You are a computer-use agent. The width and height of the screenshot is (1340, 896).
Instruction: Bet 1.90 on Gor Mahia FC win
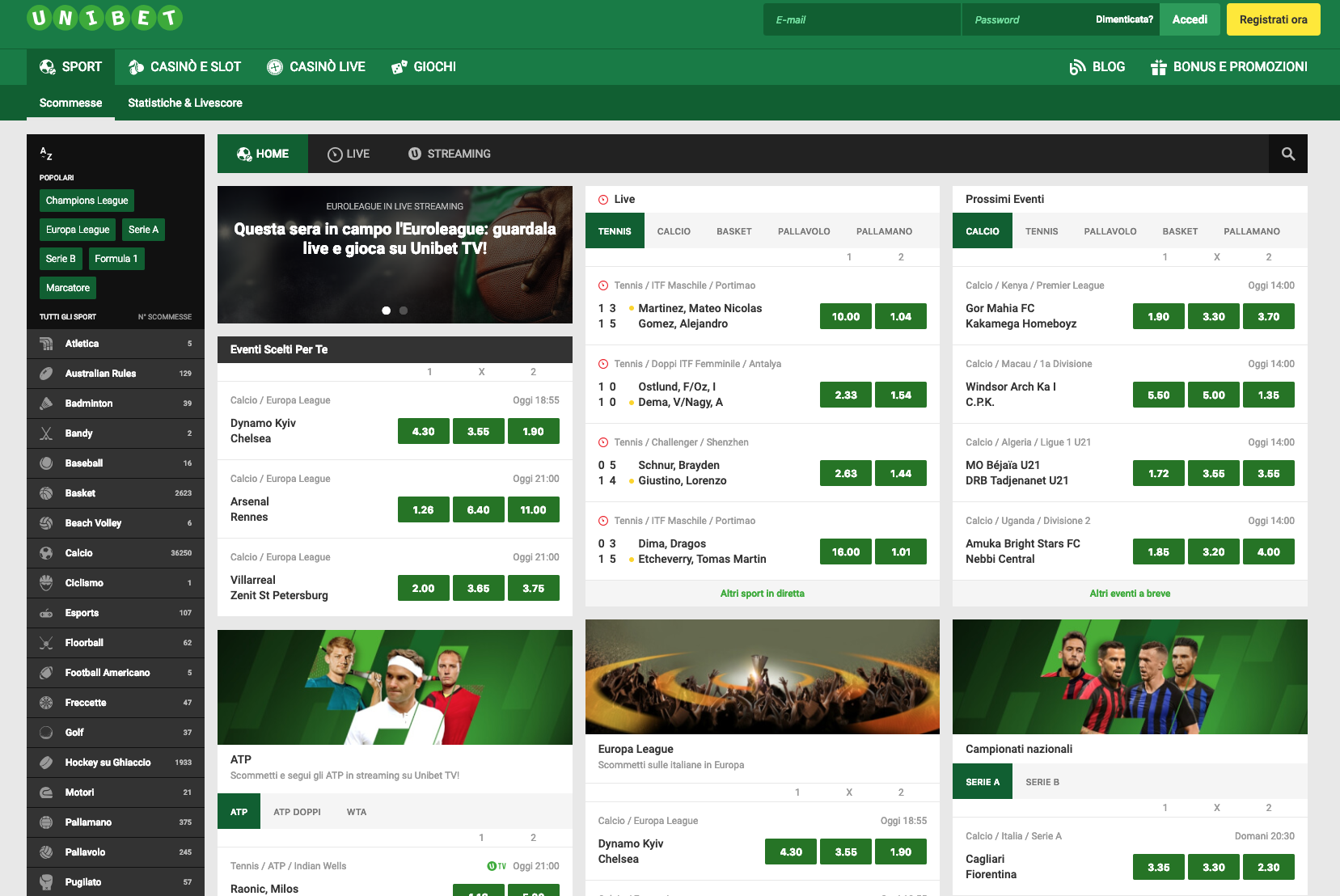[1158, 316]
